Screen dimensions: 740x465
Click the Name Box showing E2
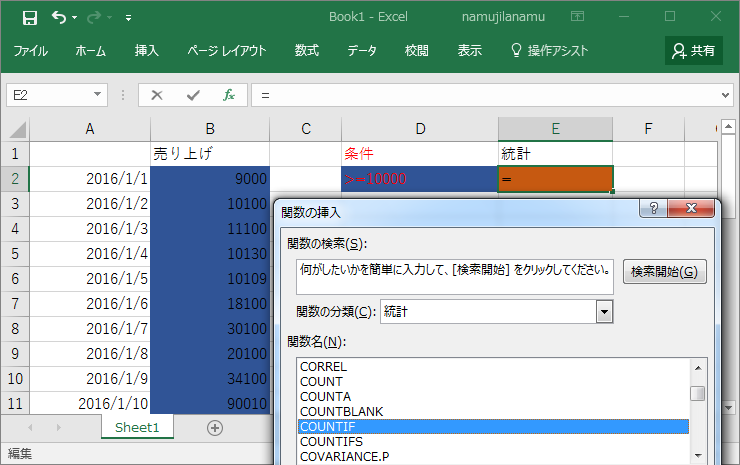tap(48, 95)
